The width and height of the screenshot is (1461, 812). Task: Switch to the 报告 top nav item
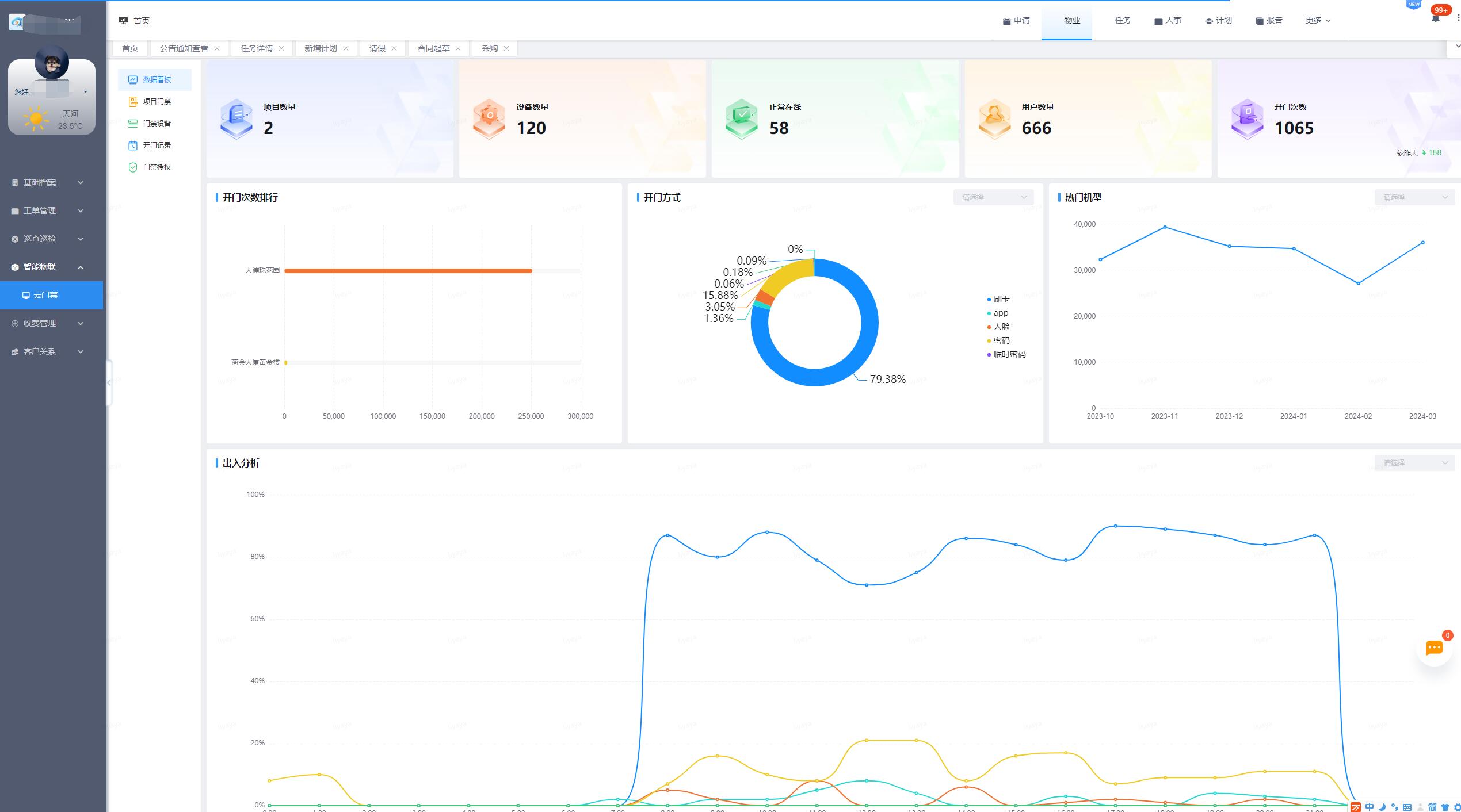pyautogui.click(x=1269, y=21)
